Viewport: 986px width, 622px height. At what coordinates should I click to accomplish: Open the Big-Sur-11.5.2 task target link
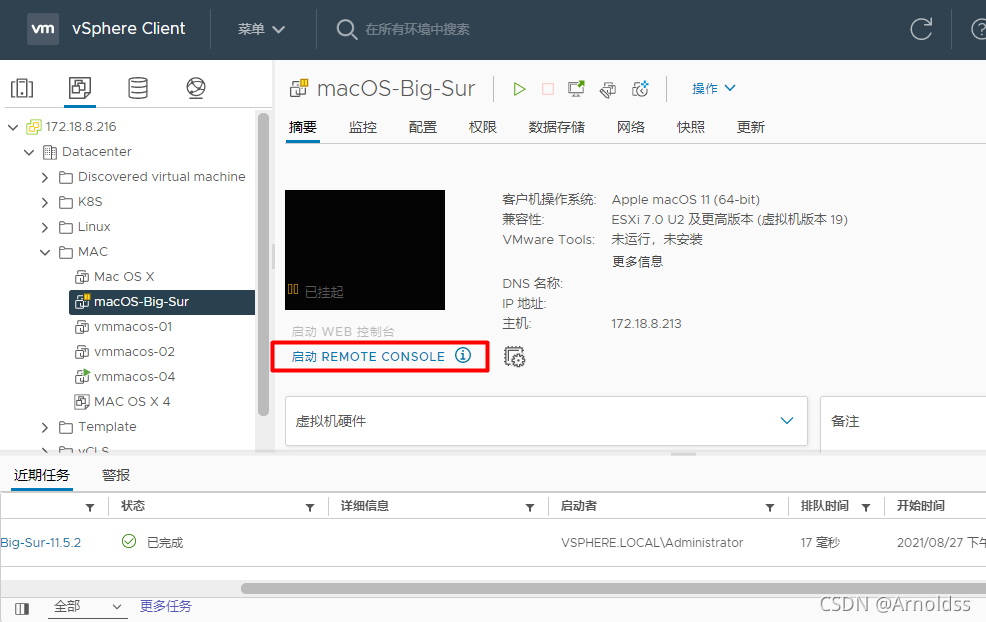pyautogui.click(x=40, y=542)
